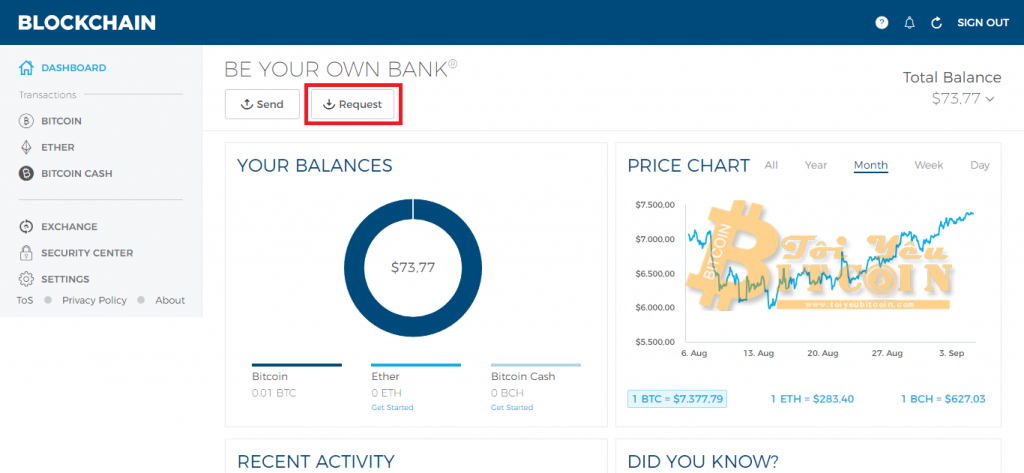Expand the Total Balance dropdown arrow
The width and height of the screenshot is (1024, 473).
(991, 99)
